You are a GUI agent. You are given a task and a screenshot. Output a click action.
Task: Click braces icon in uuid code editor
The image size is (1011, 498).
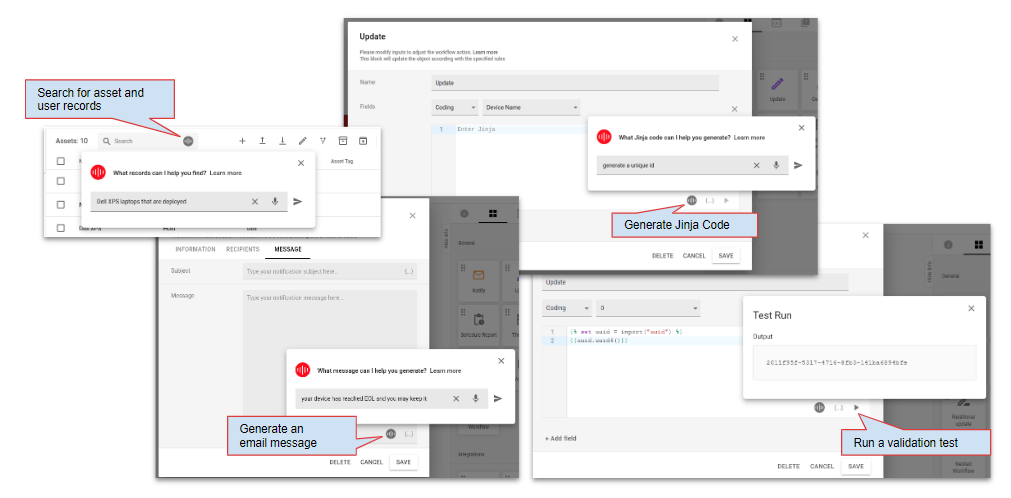(838, 407)
